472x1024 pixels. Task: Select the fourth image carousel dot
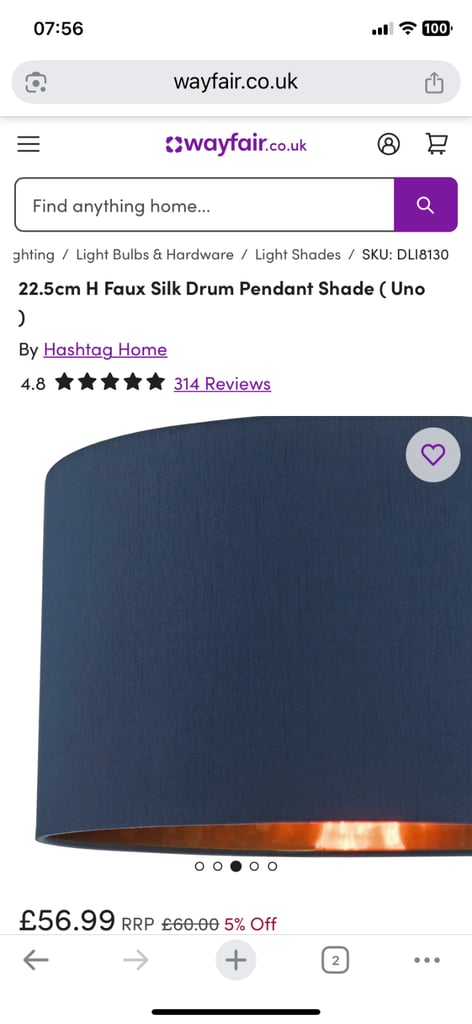click(x=254, y=867)
